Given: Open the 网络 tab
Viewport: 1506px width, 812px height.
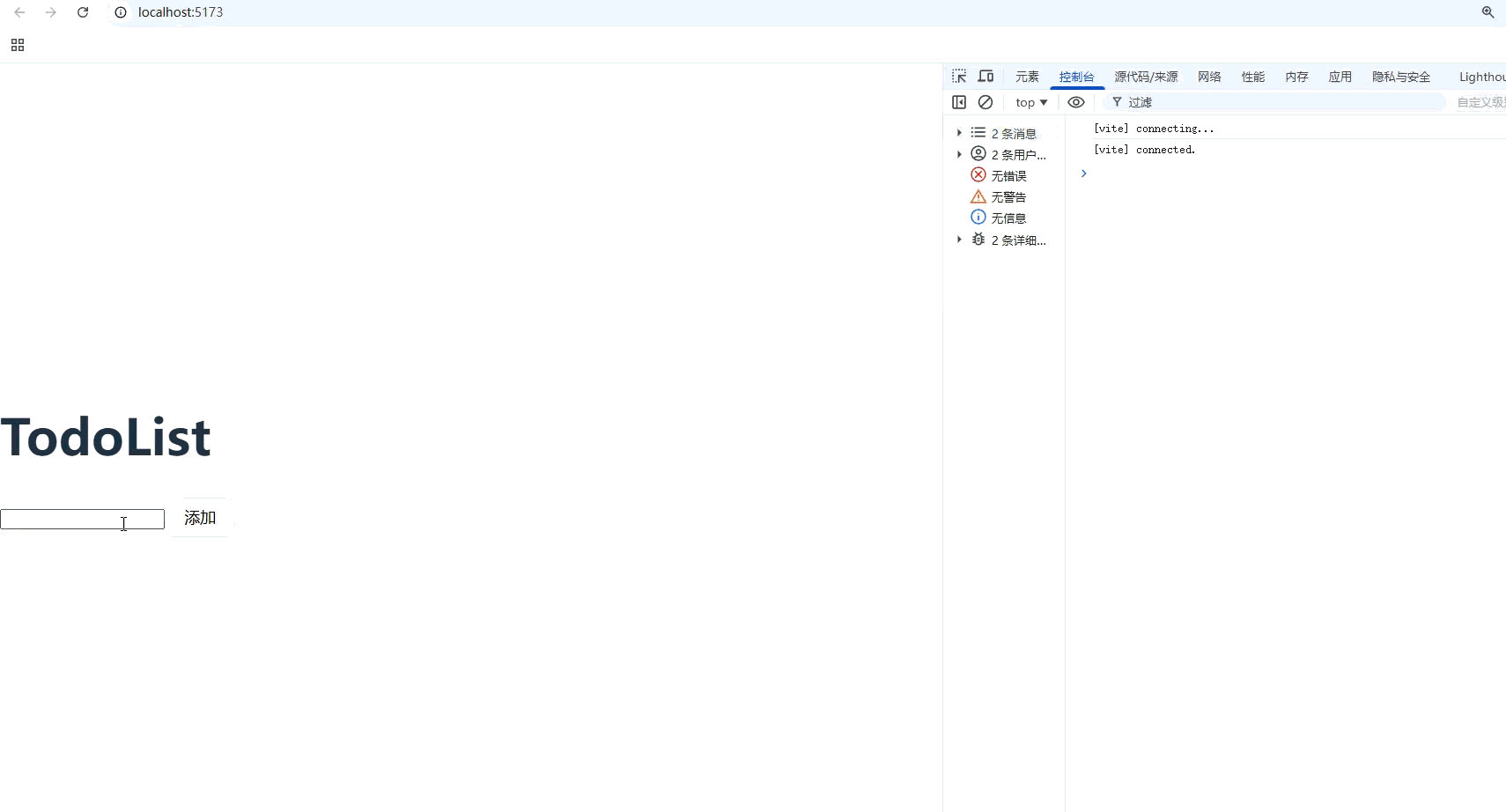Looking at the screenshot, I should coord(1209,77).
